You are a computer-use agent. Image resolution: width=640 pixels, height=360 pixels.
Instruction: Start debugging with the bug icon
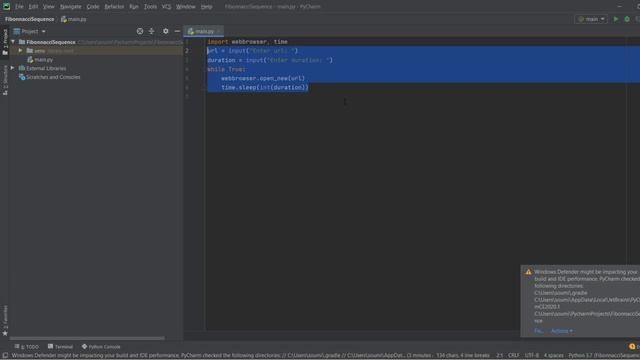[627, 19]
